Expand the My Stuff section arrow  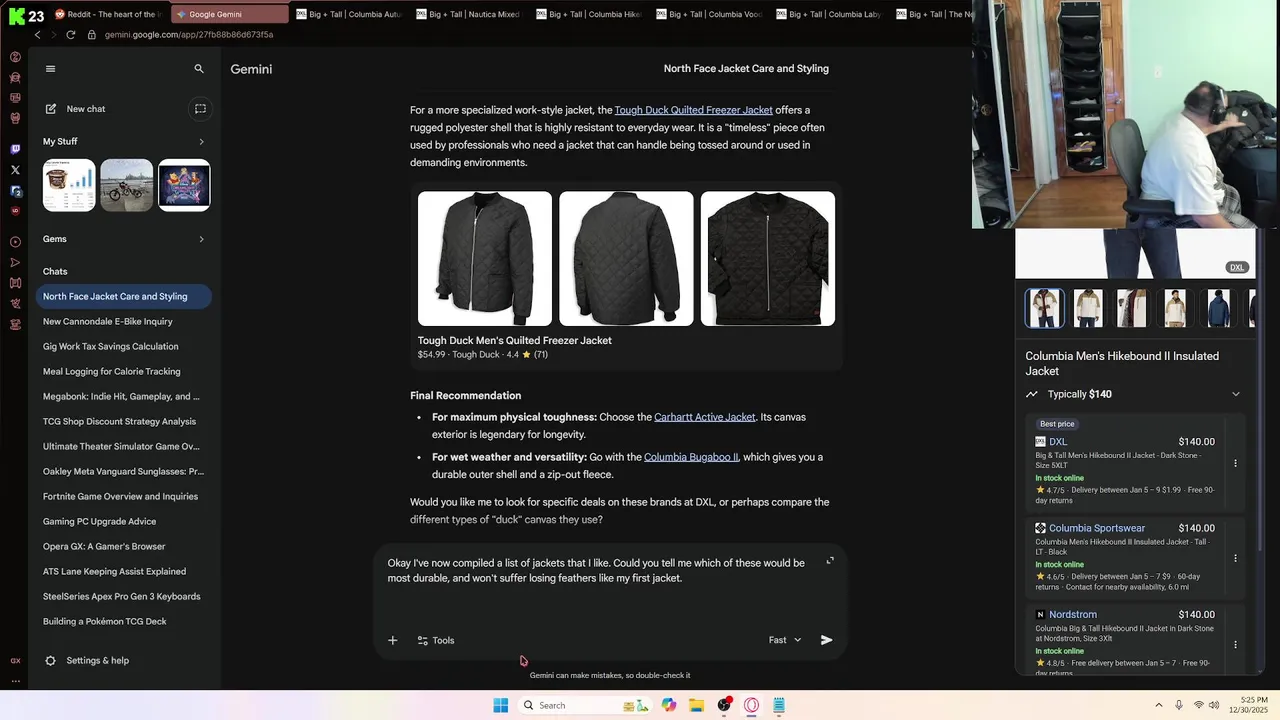point(201,142)
